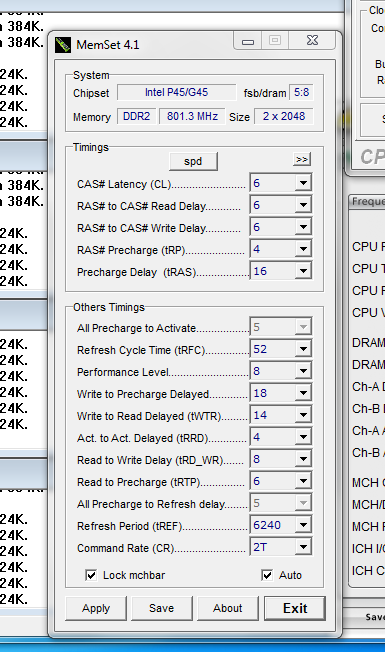Toggle the Auto checkbox
The height and width of the screenshot is (652, 385).
(267, 575)
